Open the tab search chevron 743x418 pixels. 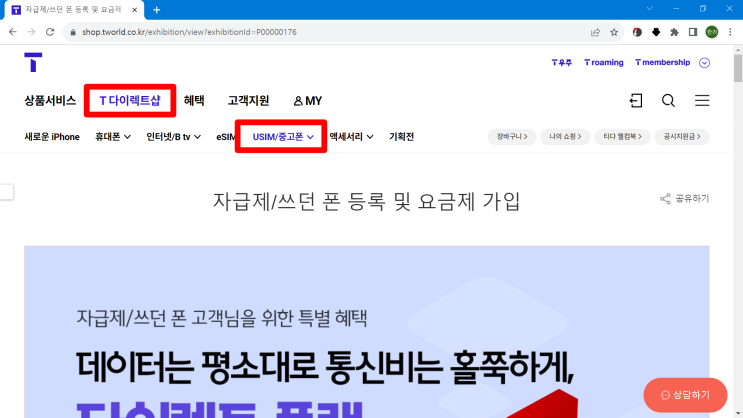click(650, 9)
